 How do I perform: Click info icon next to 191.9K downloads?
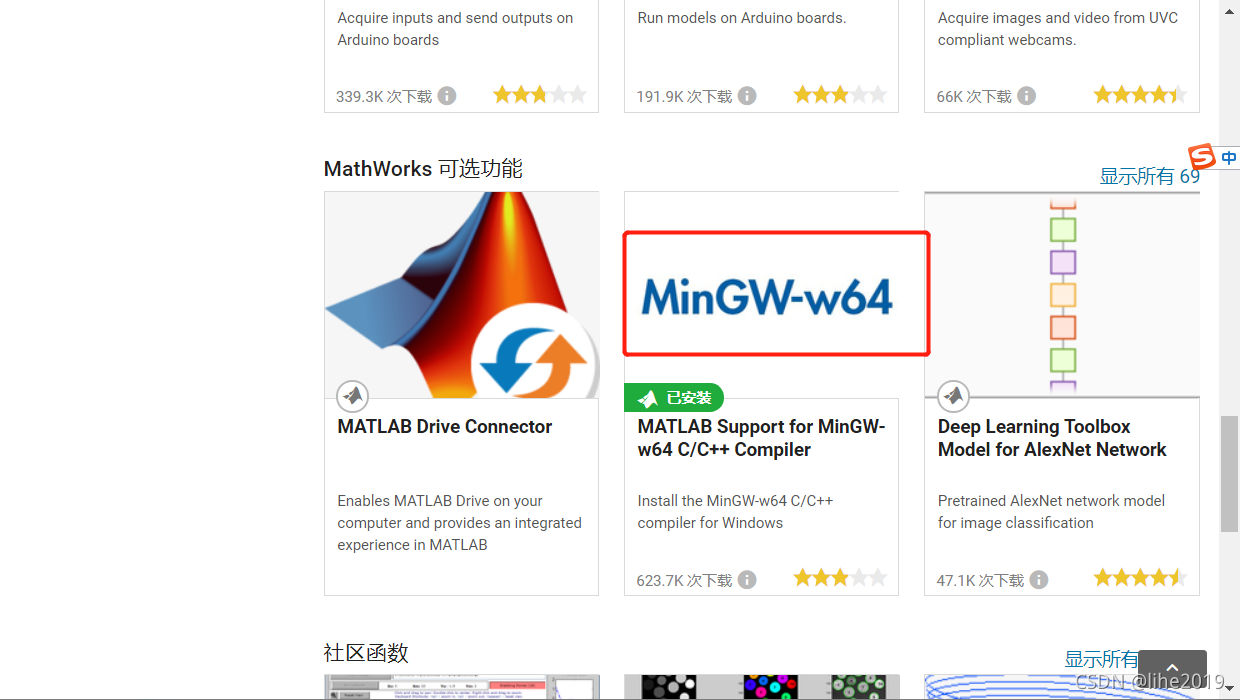(x=747, y=96)
